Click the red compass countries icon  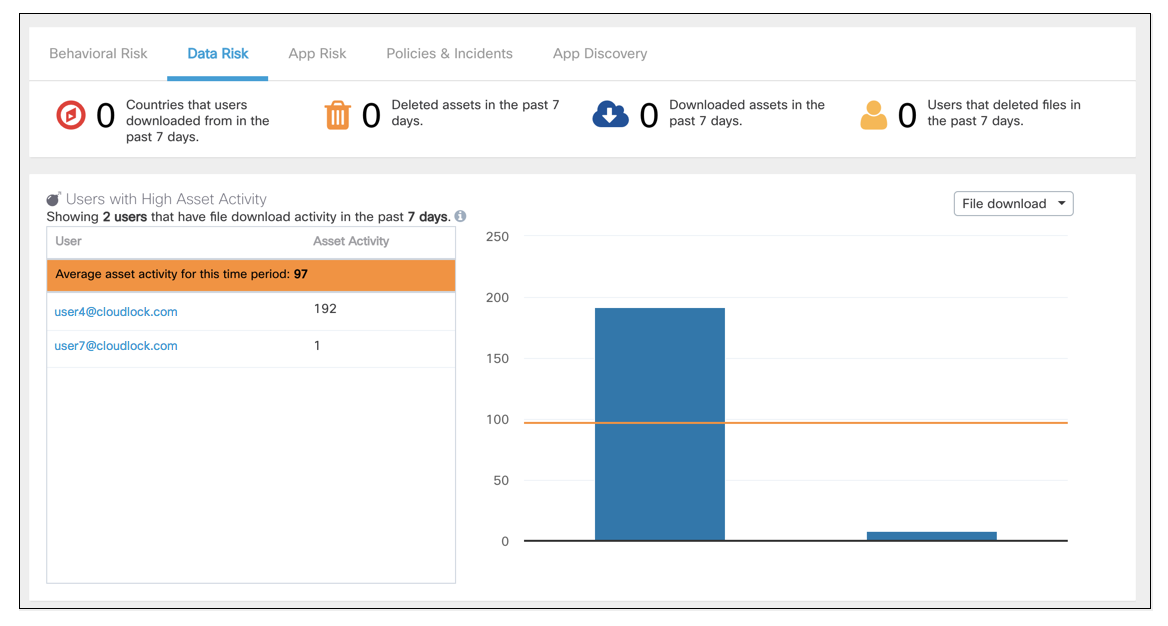click(71, 115)
